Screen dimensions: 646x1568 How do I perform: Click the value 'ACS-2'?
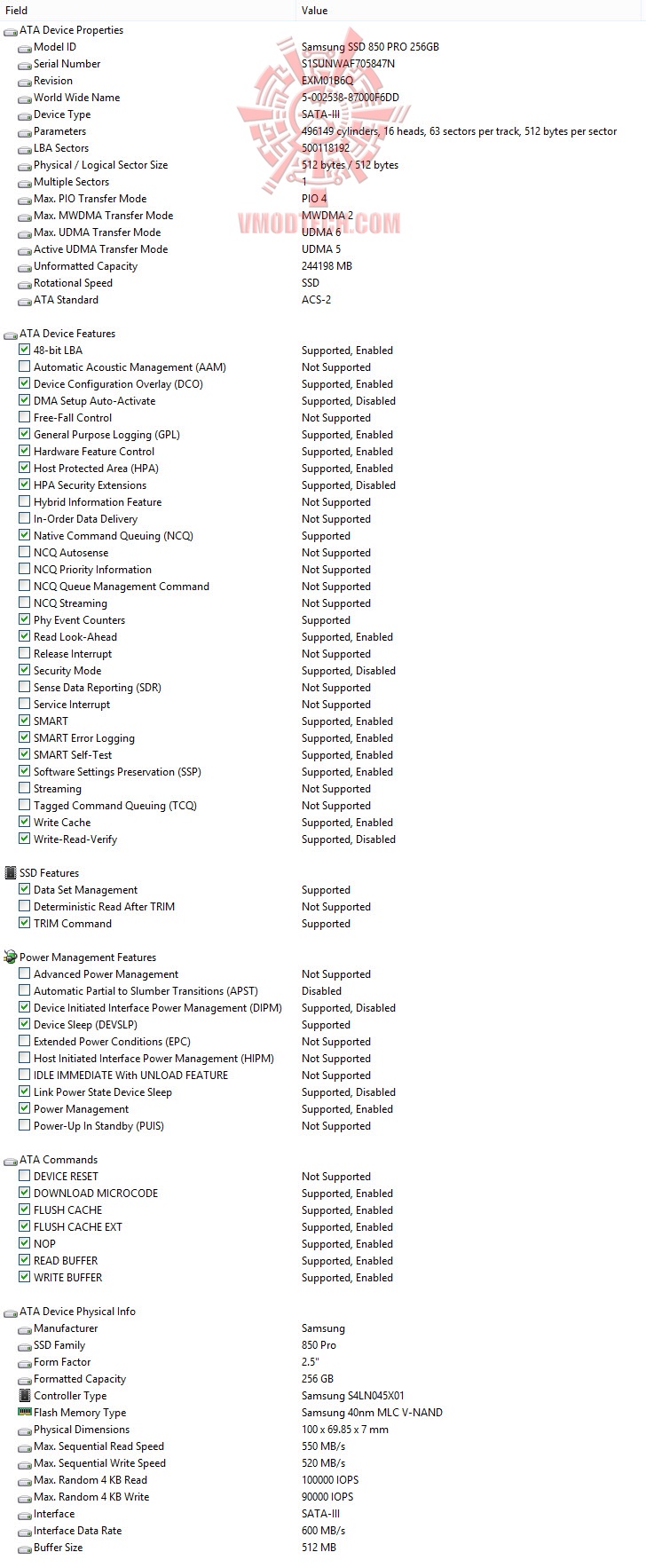[316, 300]
